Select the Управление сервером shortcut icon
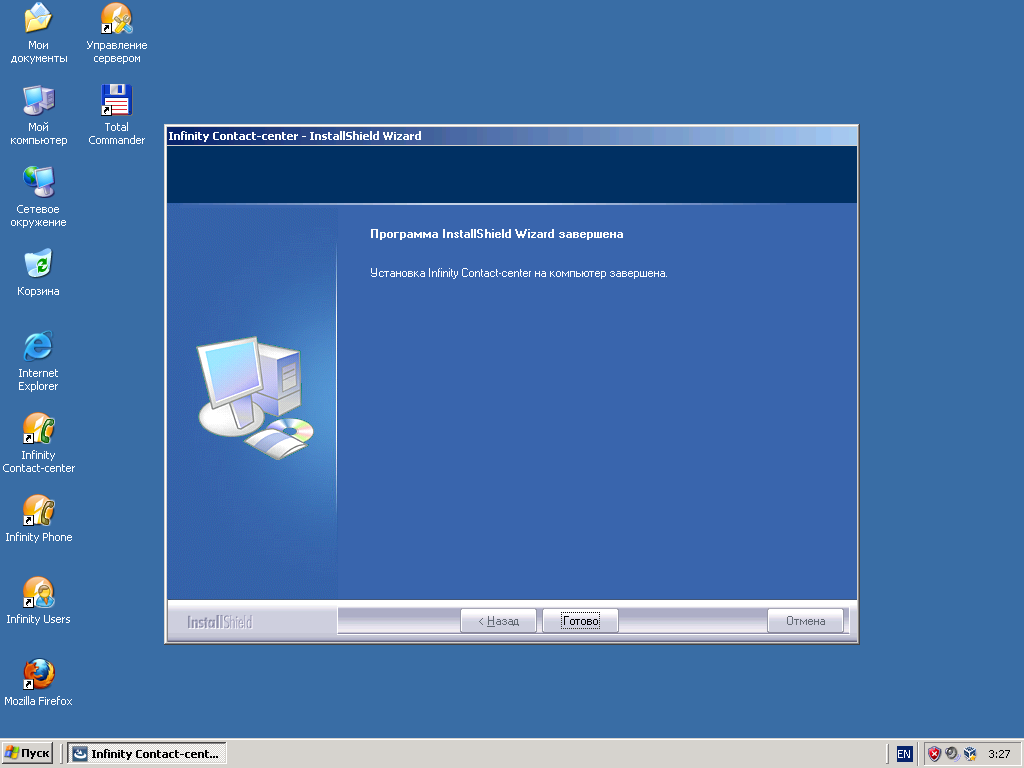 [116, 18]
